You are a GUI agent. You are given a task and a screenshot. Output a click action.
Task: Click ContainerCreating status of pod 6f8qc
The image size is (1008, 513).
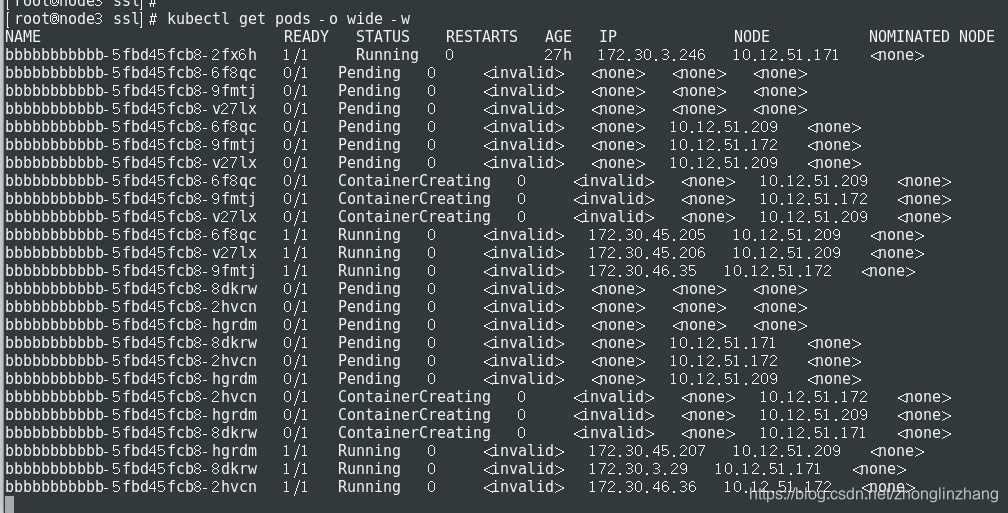pos(414,181)
